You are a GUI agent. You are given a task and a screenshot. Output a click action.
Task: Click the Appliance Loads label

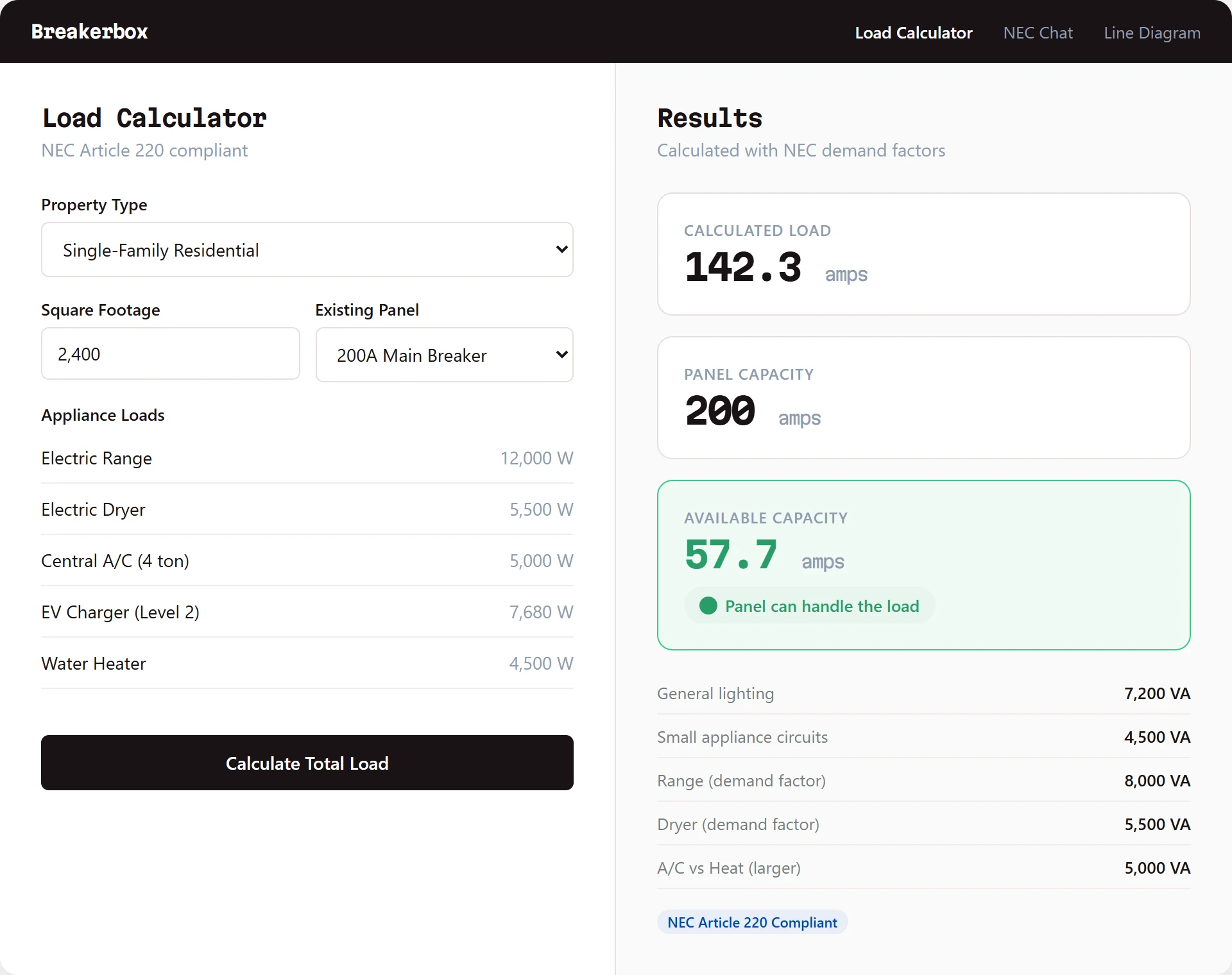point(103,415)
